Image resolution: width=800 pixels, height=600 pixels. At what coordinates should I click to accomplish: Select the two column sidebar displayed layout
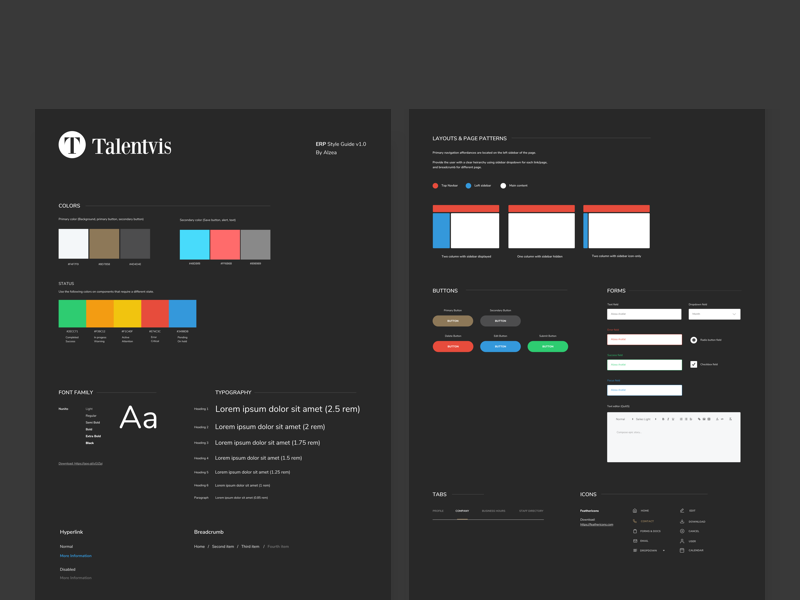tap(466, 227)
